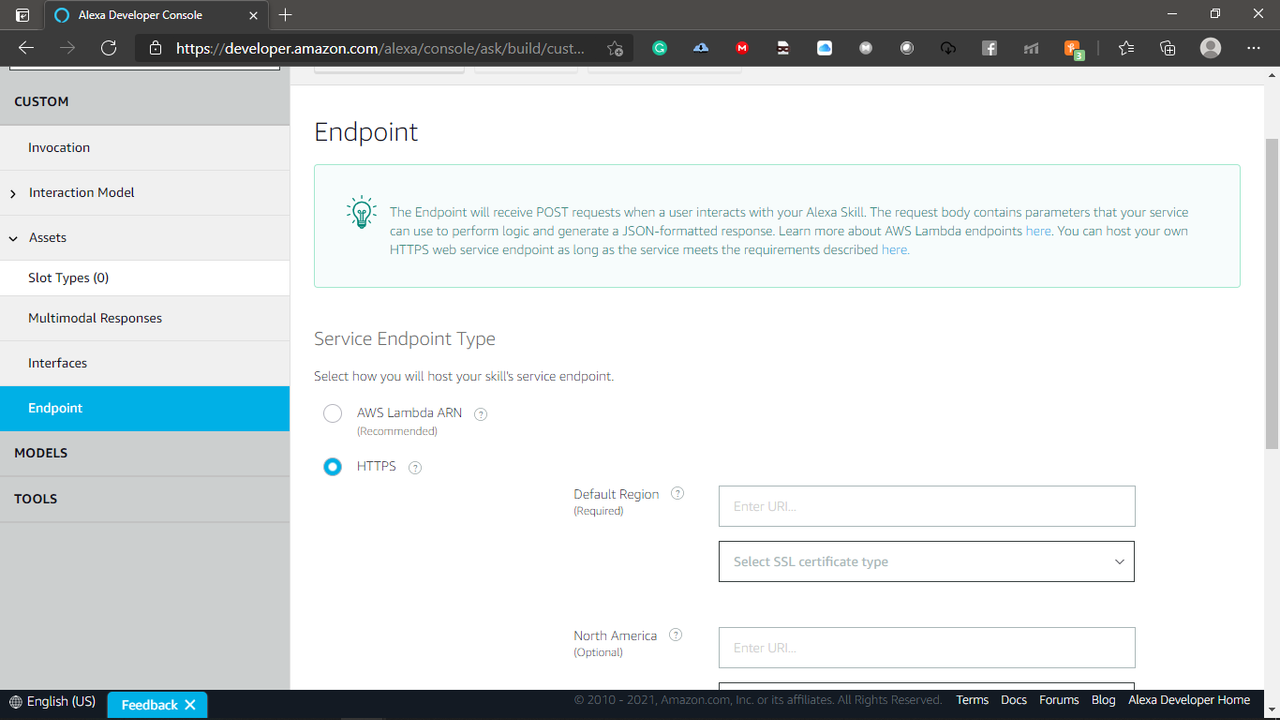Open Multimodal Responses in sidebar

click(145, 318)
